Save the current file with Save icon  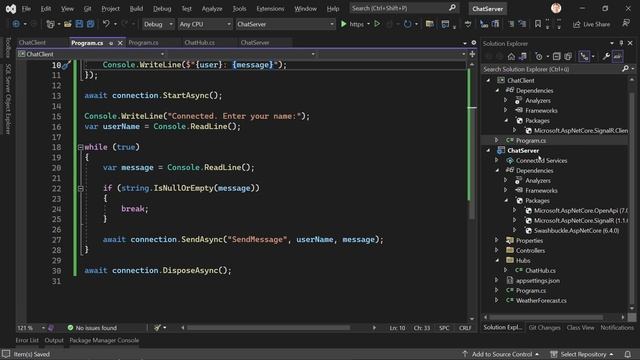pyautogui.click(x=79, y=24)
